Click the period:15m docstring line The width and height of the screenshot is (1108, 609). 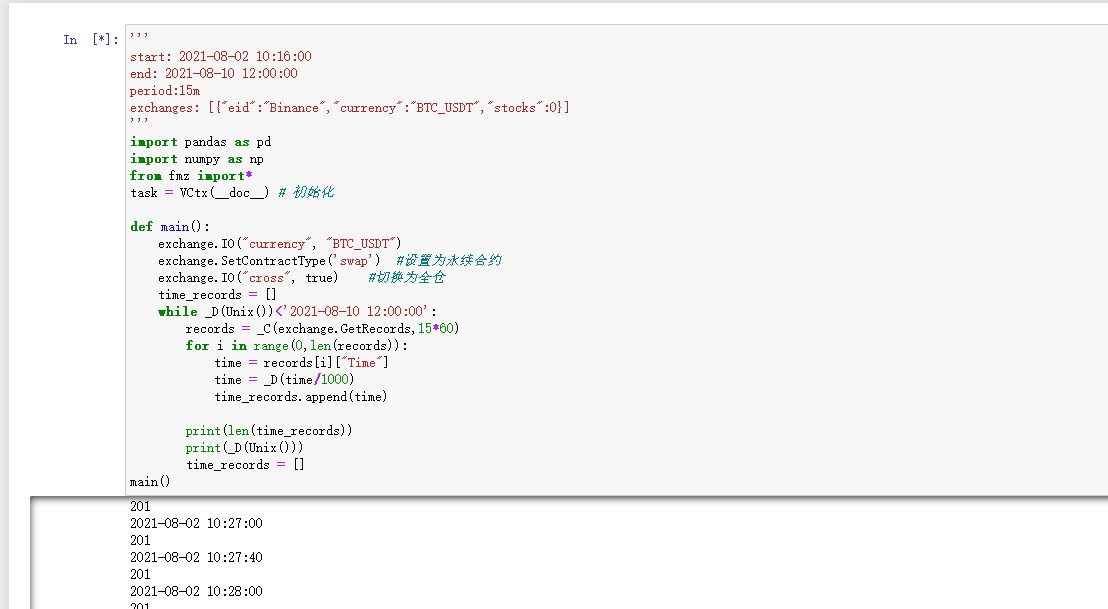[165, 91]
